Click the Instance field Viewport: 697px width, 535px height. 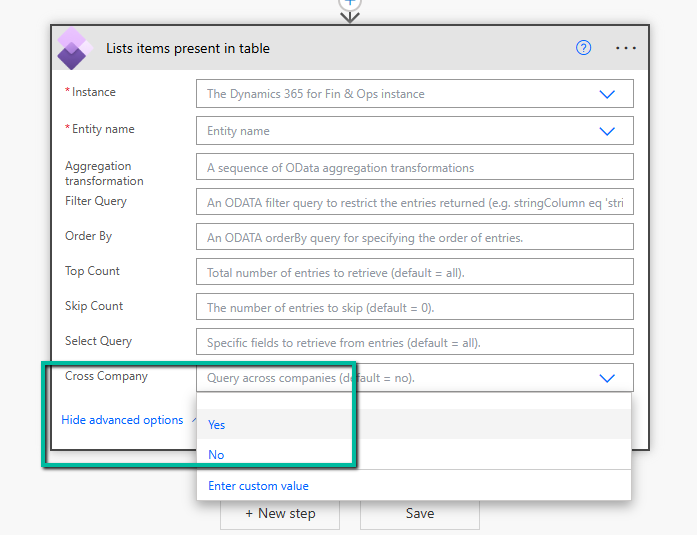pyautogui.click(x=415, y=94)
